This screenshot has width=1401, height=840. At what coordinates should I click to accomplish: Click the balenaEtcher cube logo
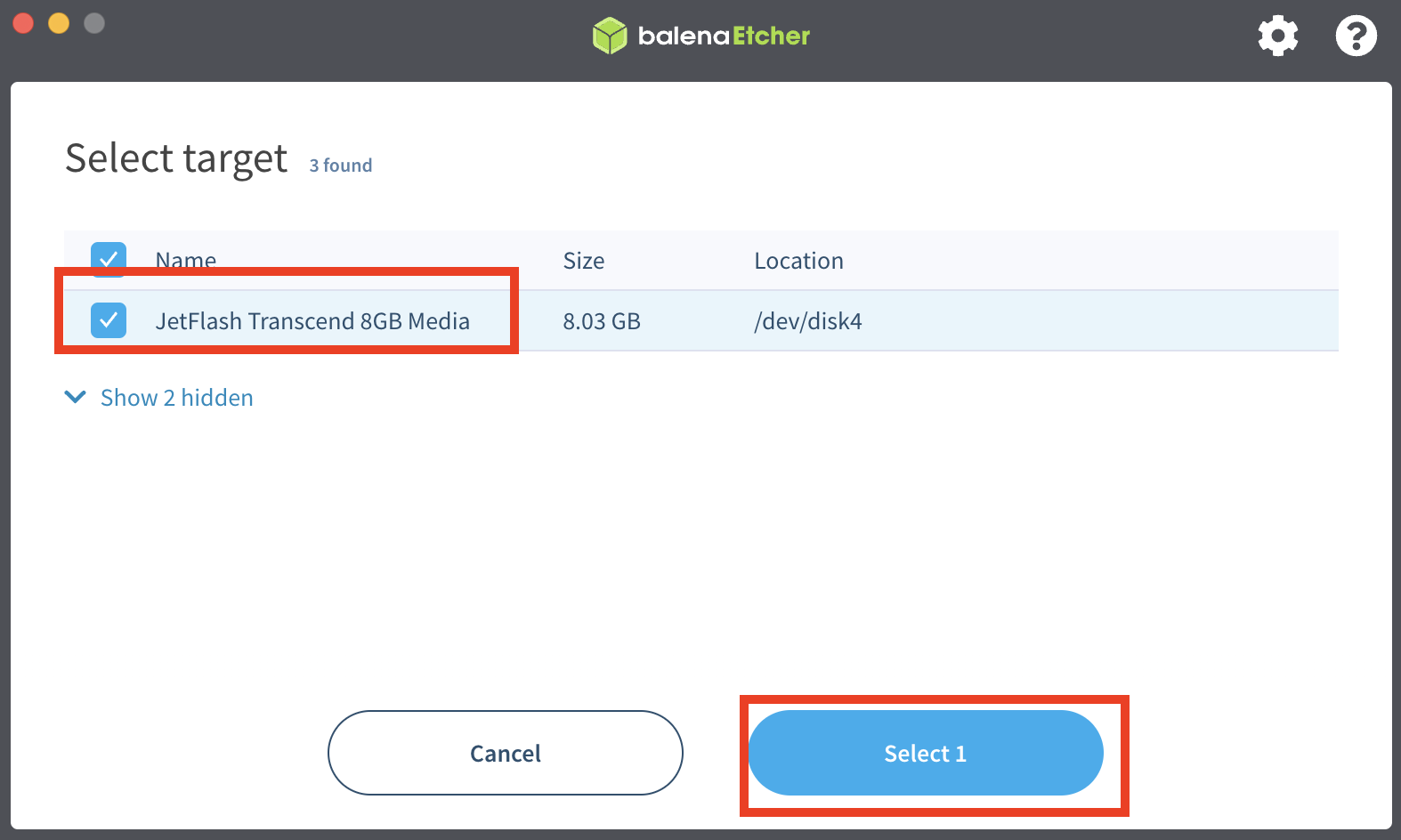point(610,36)
